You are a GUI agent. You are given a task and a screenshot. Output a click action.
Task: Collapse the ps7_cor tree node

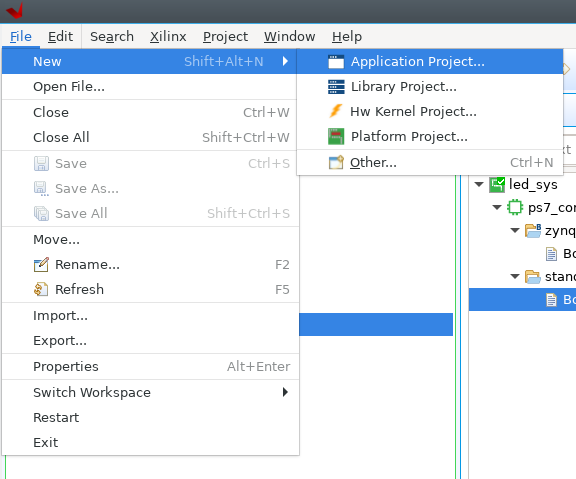tap(497, 207)
